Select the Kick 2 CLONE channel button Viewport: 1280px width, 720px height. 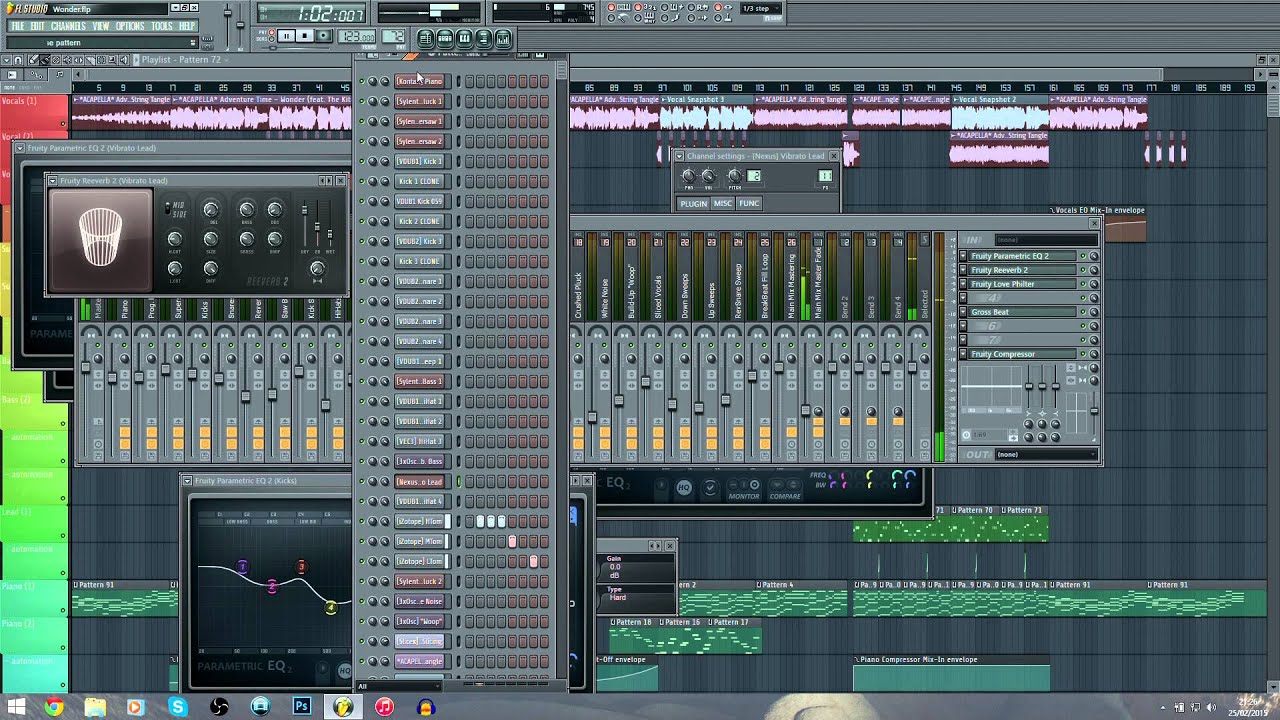(x=419, y=221)
